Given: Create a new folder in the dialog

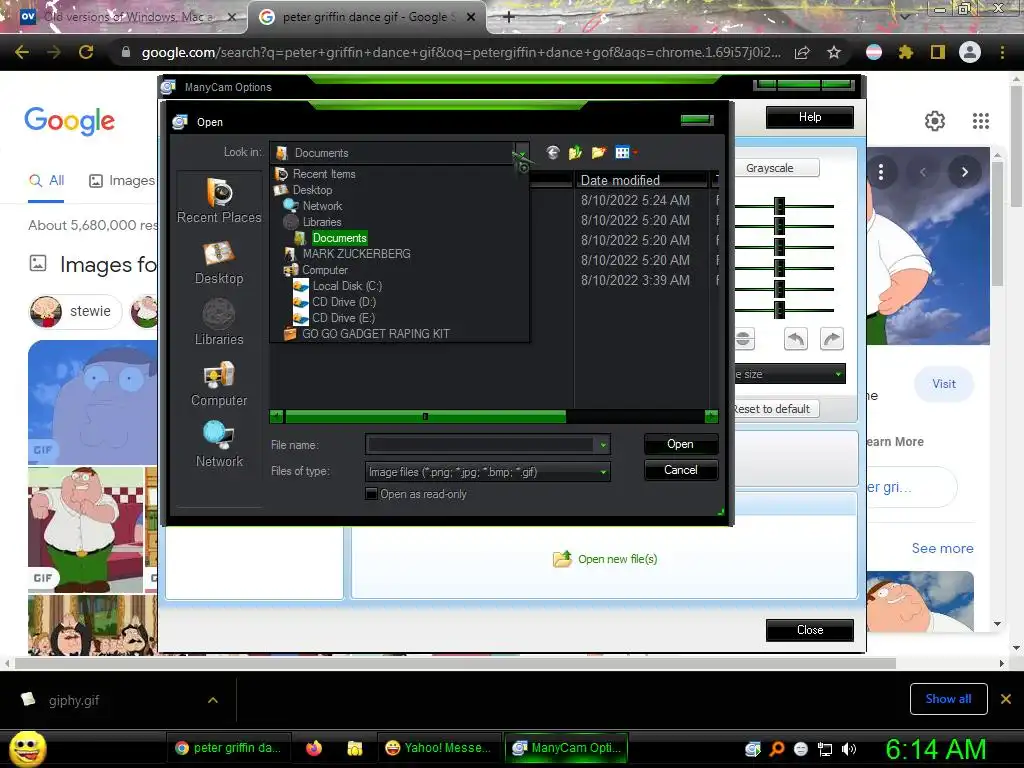Looking at the screenshot, I should [598, 153].
